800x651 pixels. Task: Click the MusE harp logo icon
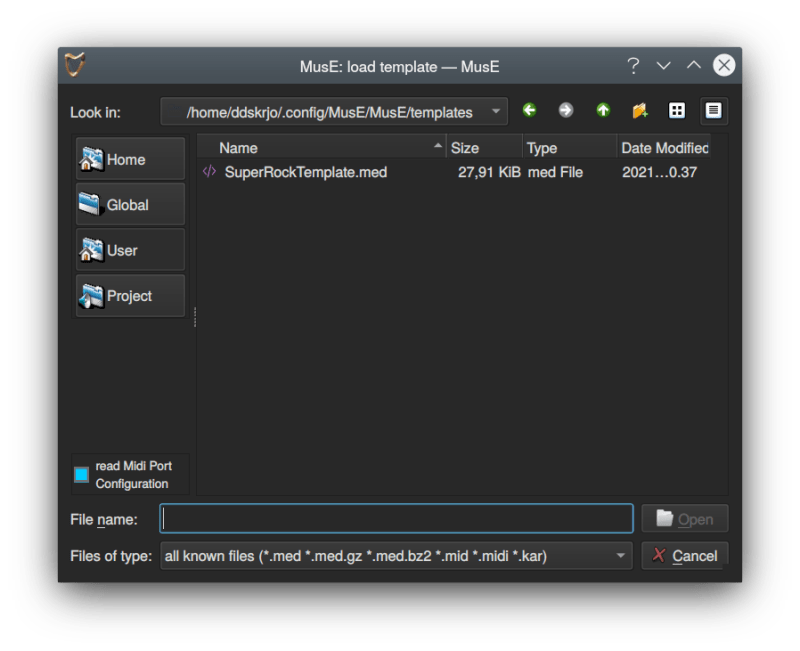[x=74, y=64]
